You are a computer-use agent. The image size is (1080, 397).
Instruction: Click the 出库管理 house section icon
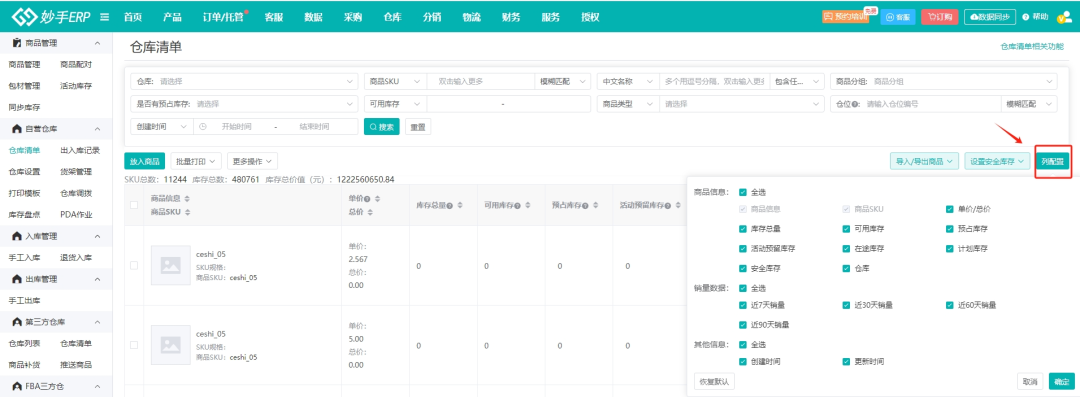pos(17,279)
